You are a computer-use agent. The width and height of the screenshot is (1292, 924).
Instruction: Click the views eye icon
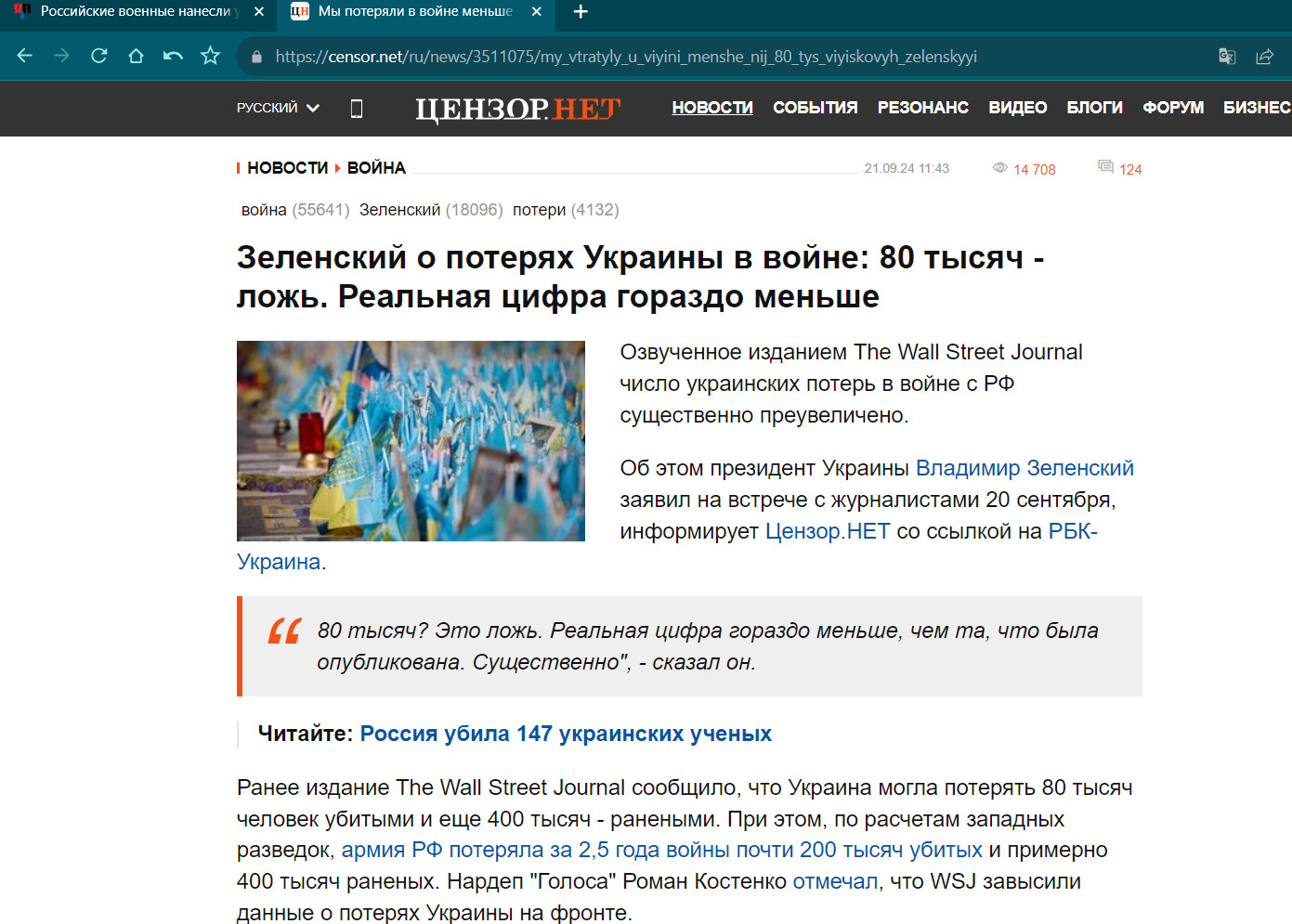click(999, 168)
